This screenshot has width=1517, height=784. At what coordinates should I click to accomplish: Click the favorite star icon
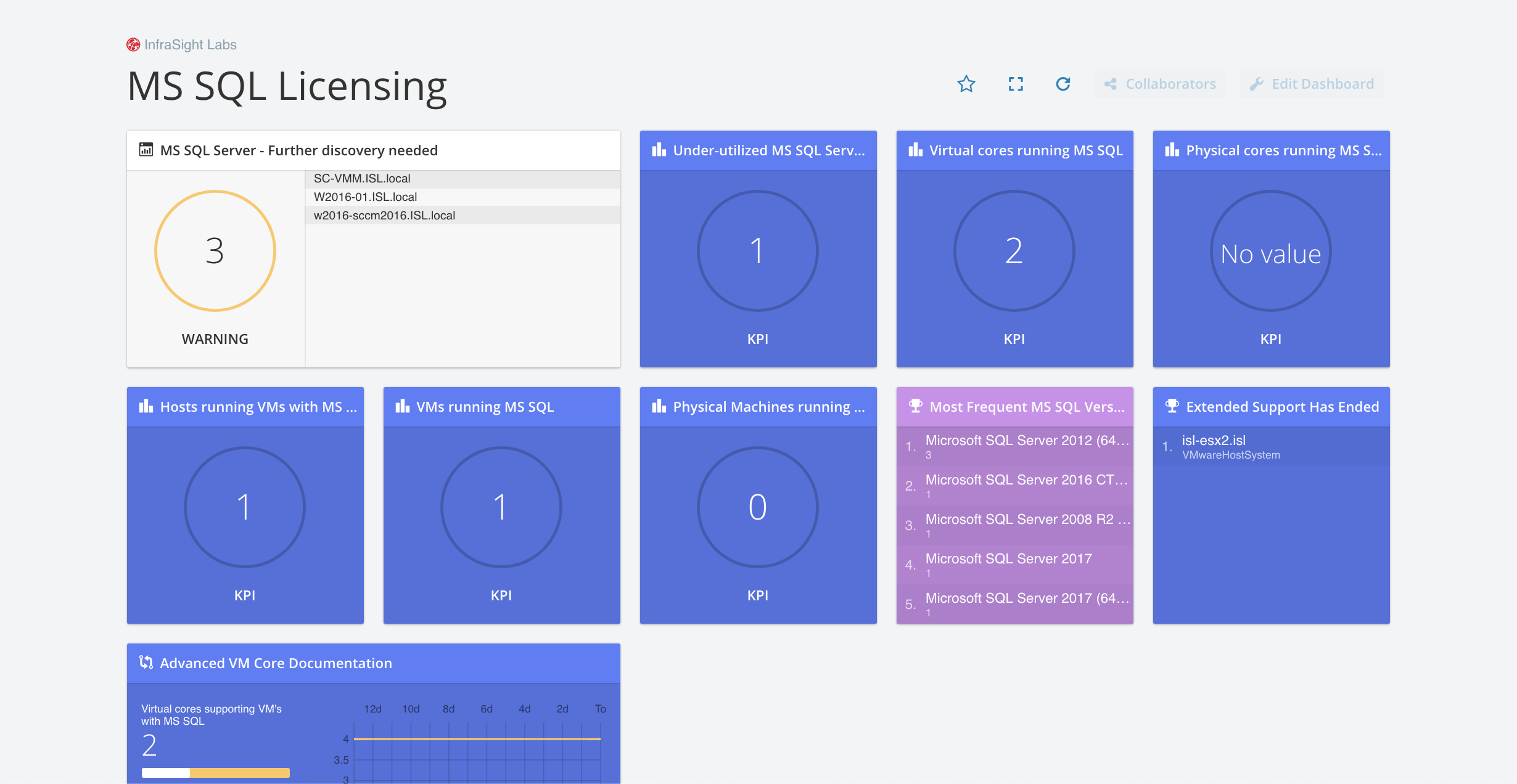point(966,84)
